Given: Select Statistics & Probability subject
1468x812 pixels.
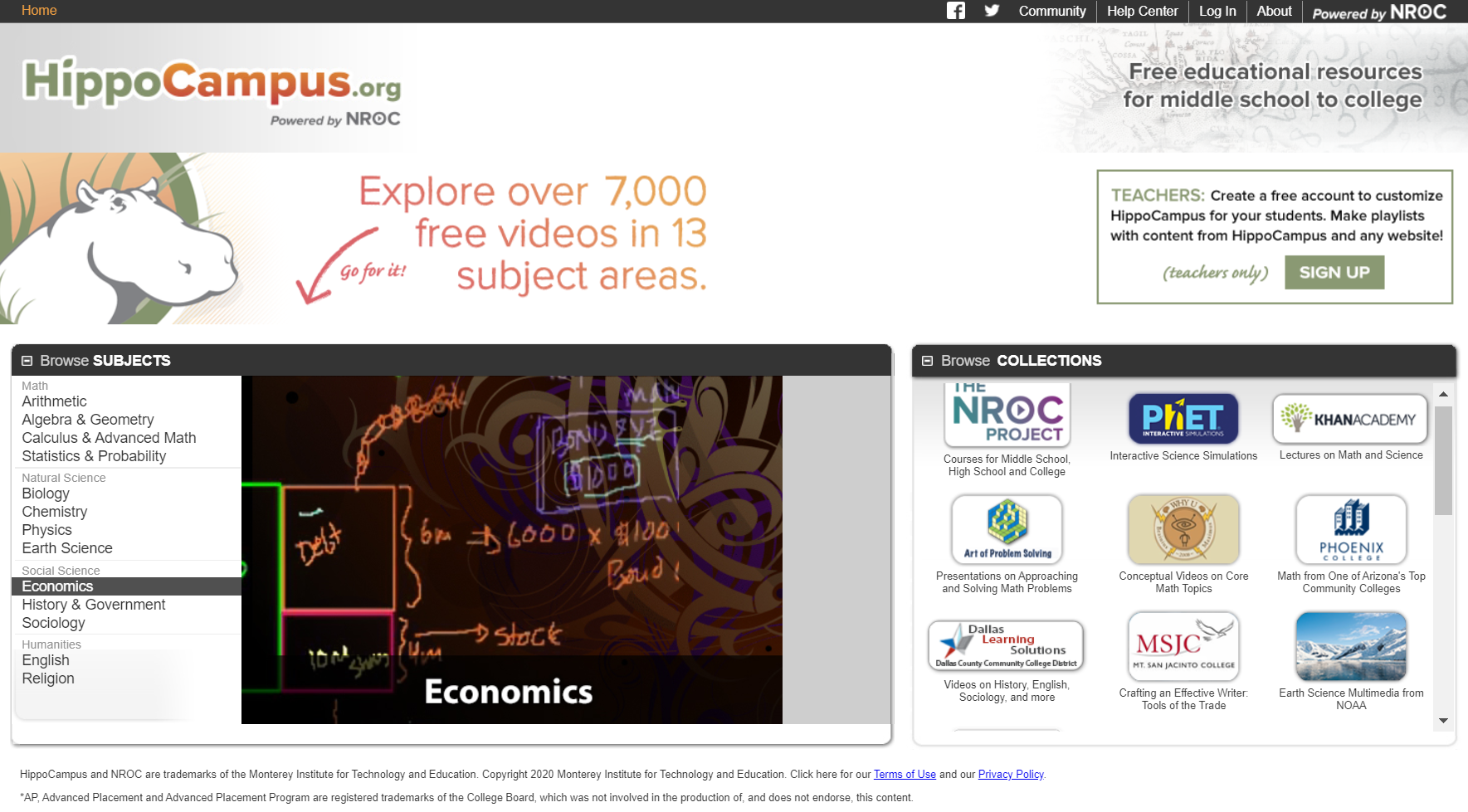Looking at the screenshot, I should [94, 456].
